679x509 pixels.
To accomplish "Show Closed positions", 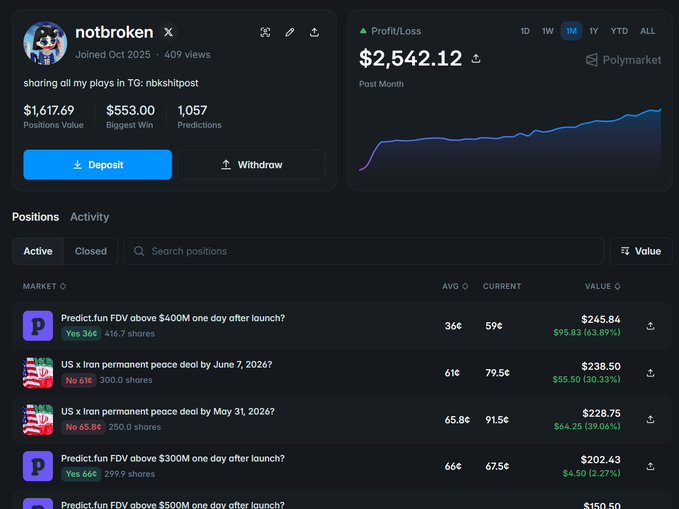I will pyautogui.click(x=91, y=251).
